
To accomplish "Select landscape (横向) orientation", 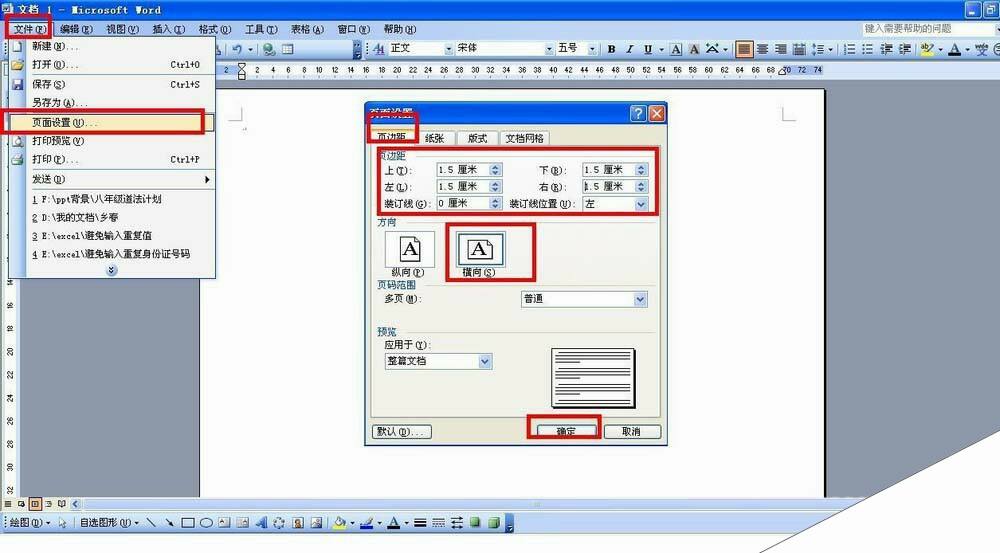I will click(480, 253).
